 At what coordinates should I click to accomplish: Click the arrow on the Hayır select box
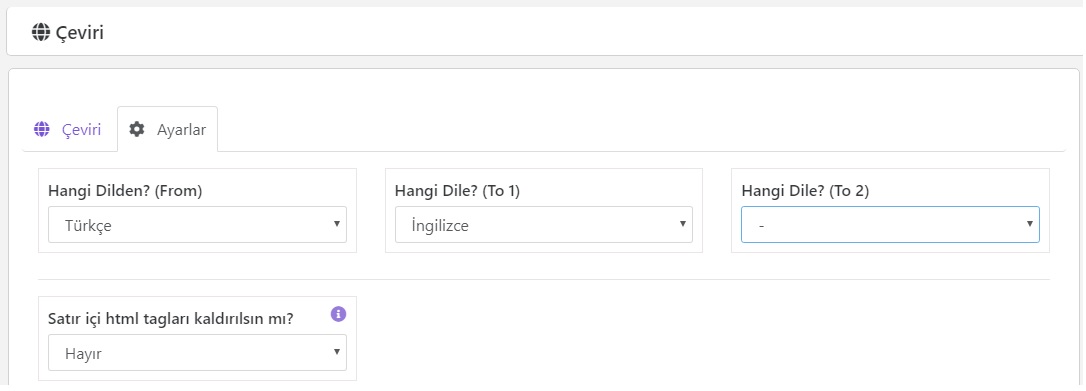337,352
